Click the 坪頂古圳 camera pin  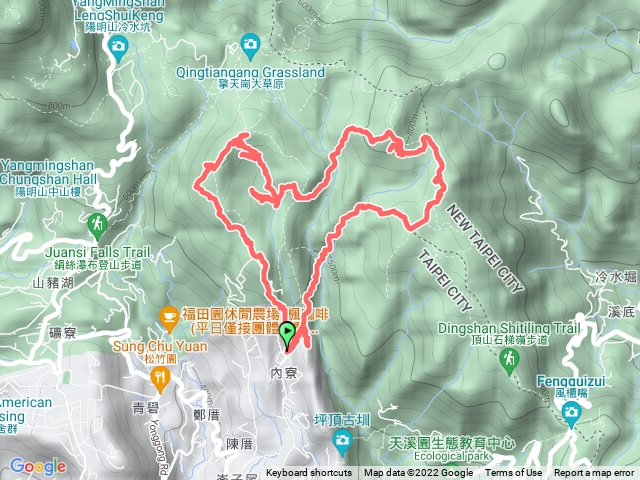[x=342, y=442]
